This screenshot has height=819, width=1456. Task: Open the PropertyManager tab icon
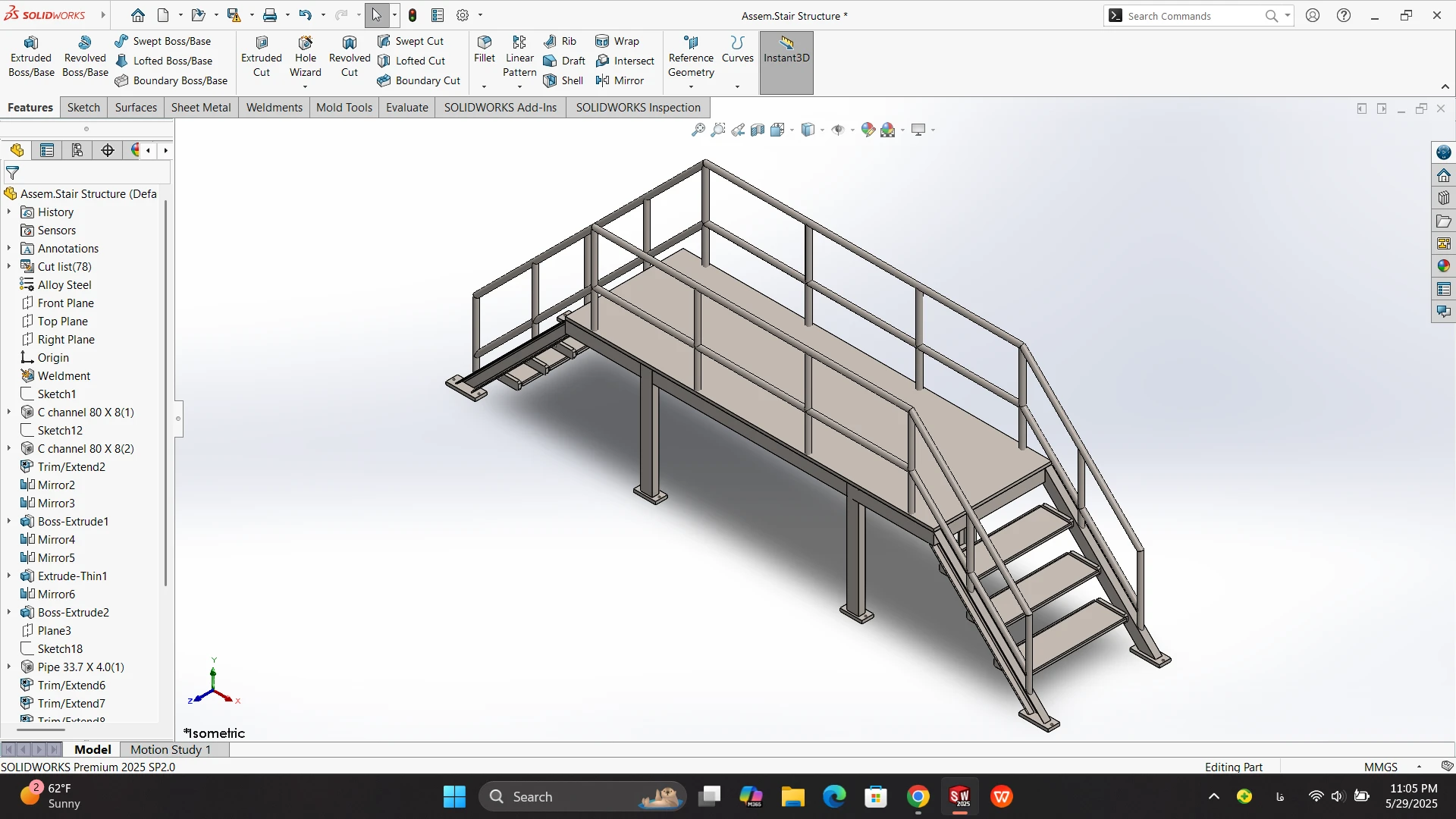[x=47, y=150]
